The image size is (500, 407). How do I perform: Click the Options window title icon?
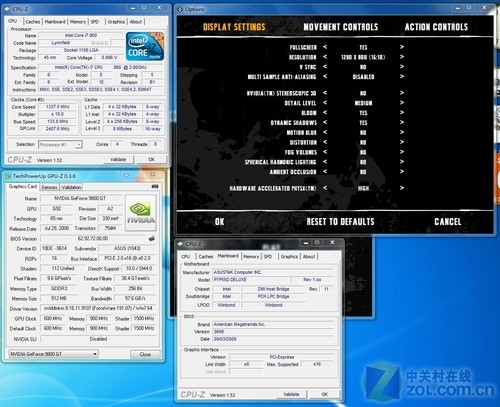[180, 9]
